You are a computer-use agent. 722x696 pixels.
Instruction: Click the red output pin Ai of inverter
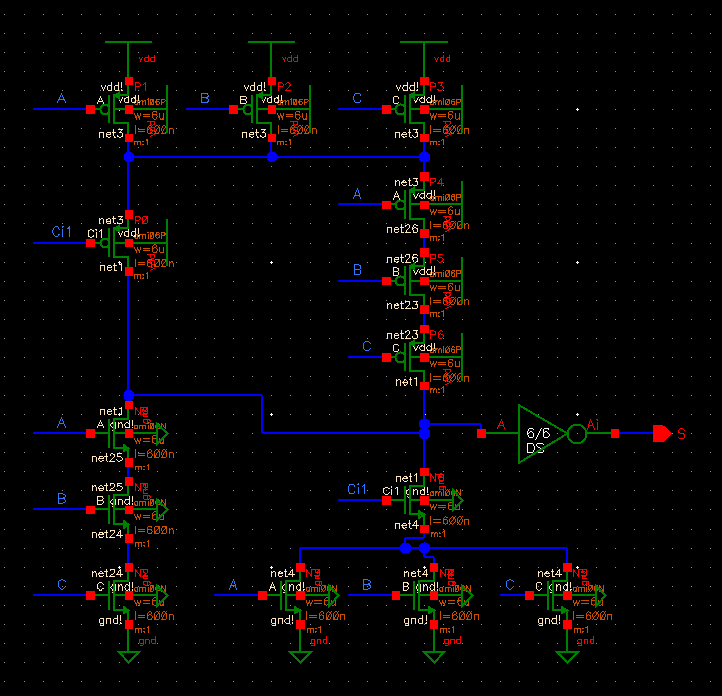click(x=615, y=434)
